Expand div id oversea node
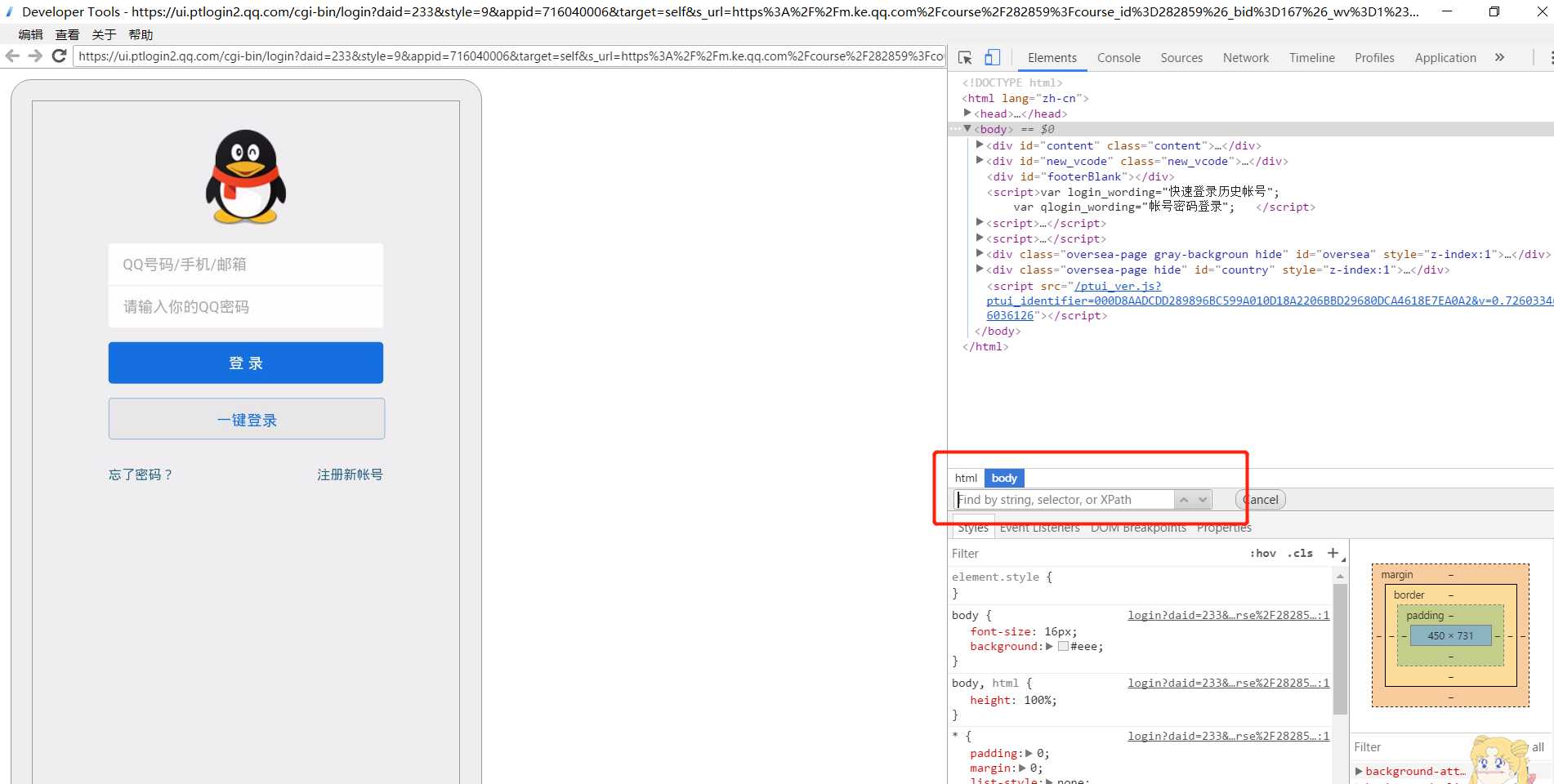The height and width of the screenshot is (784, 1554). [x=980, y=253]
